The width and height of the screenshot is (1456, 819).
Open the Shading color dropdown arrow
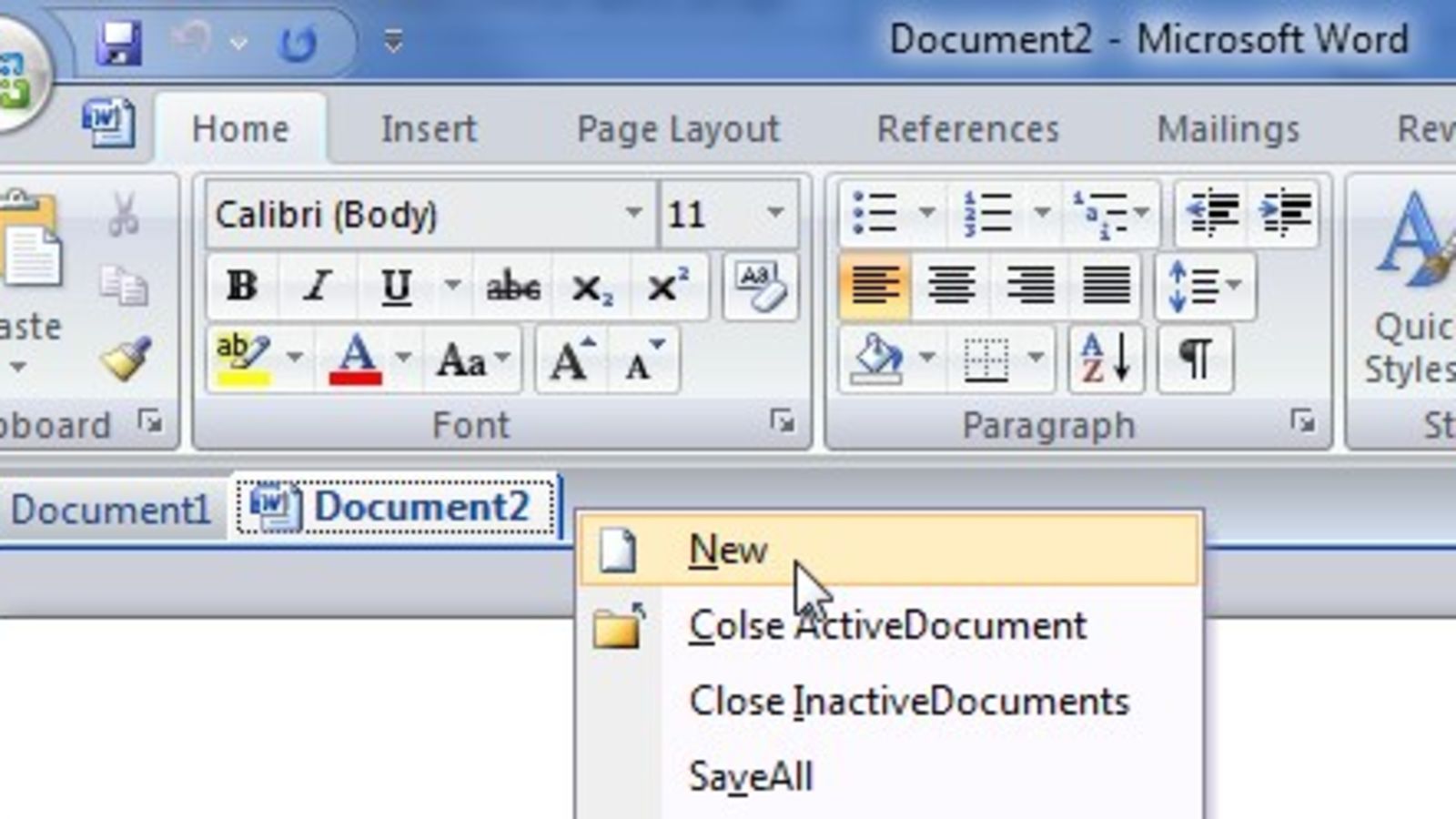[x=926, y=358]
